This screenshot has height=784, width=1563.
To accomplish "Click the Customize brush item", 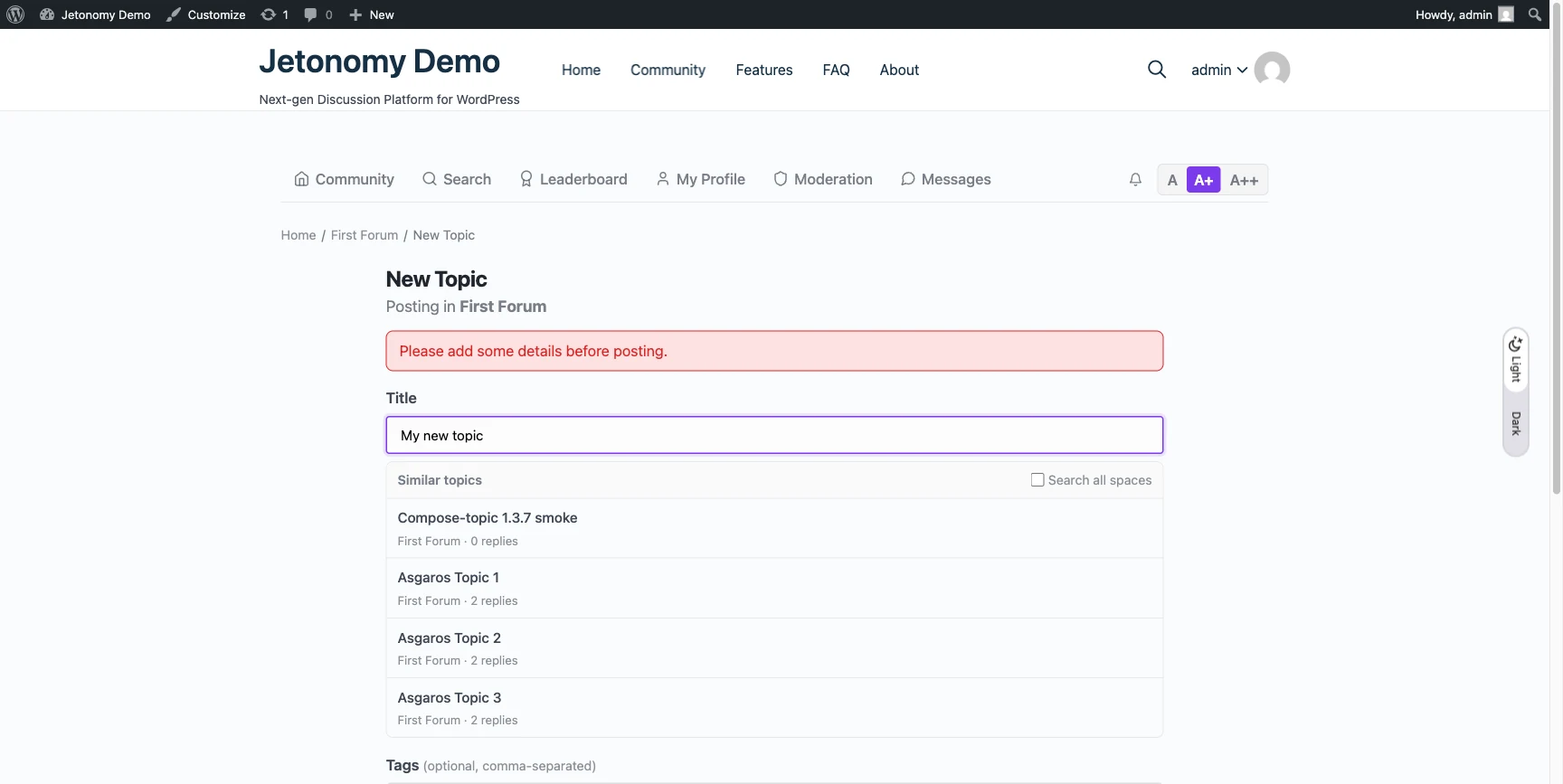I will pyautogui.click(x=206, y=14).
